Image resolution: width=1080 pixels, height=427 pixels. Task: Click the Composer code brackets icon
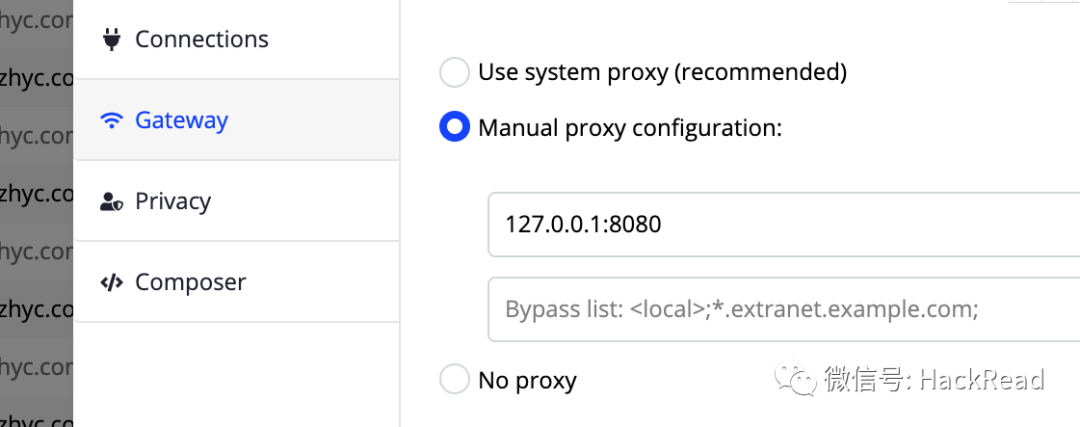[x=111, y=283]
